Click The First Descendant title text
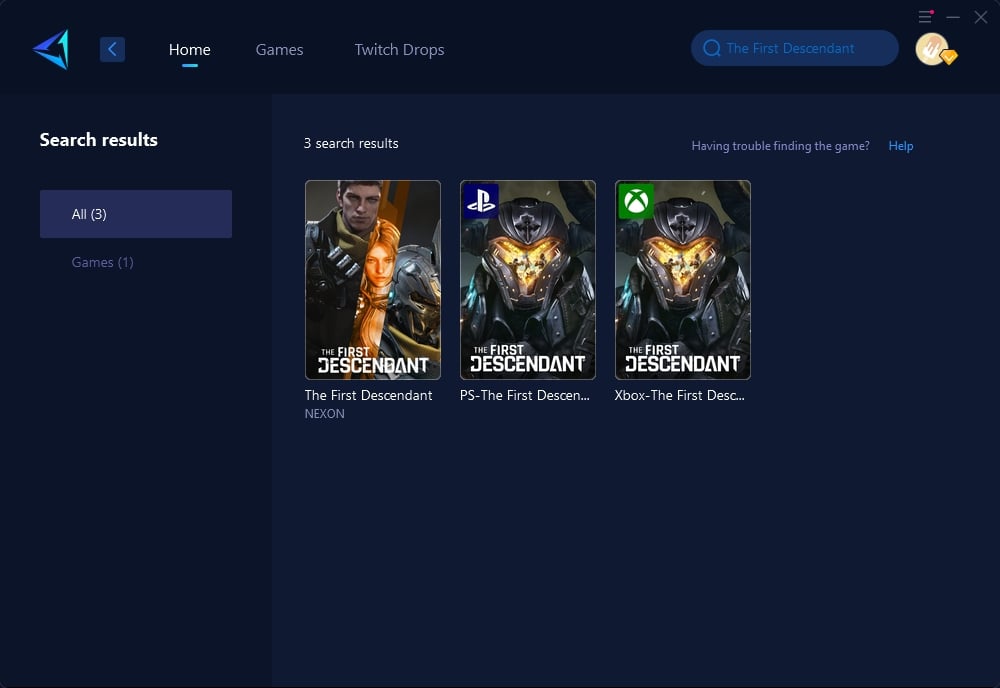The height and width of the screenshot is (688, 1000). click(x=369, y=395)
